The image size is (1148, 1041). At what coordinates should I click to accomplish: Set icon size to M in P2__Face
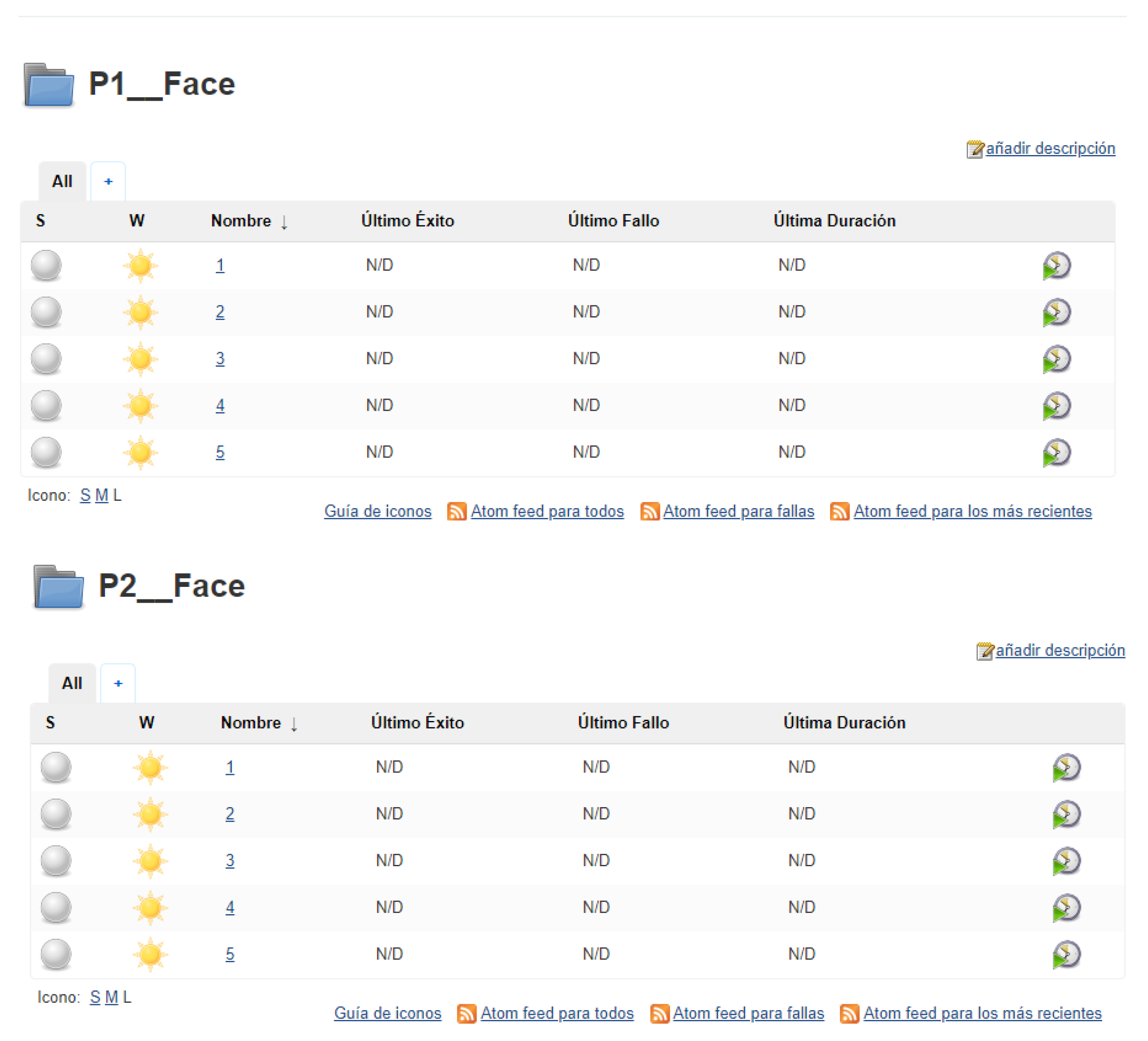(x=111, y=997)
